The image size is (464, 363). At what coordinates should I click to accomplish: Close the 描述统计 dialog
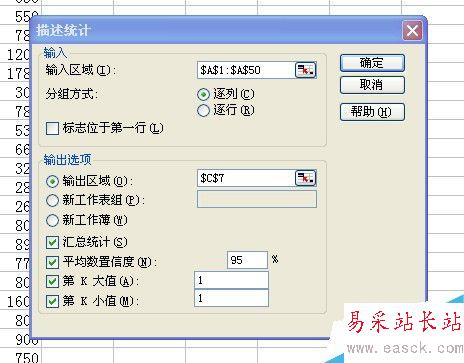(412, 31)
